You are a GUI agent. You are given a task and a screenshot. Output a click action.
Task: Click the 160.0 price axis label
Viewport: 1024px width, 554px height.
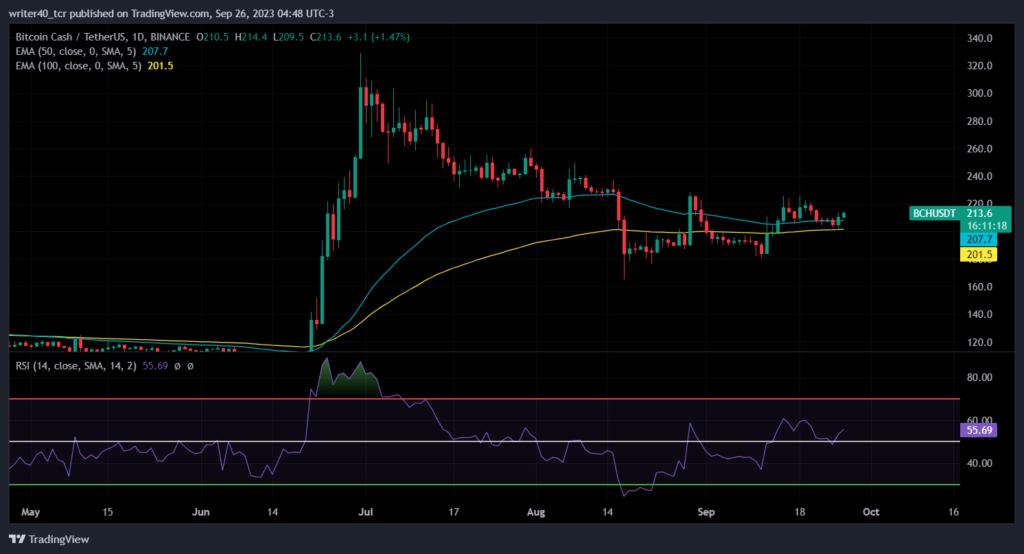(979, 286)
